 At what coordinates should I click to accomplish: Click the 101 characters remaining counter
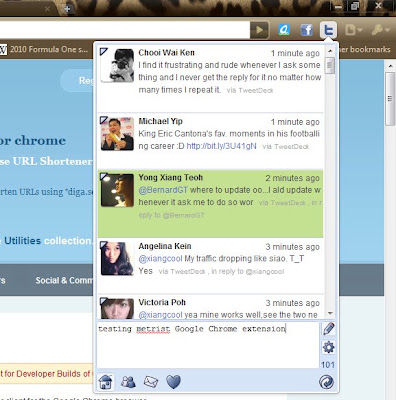point(328,365)
